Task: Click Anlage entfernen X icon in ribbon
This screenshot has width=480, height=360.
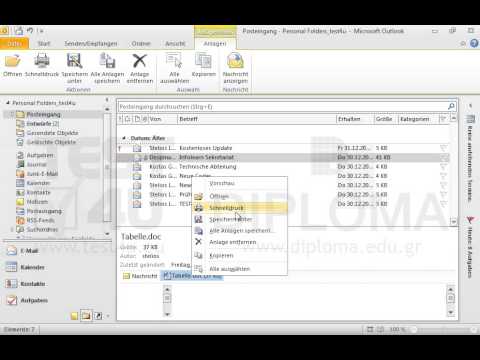Action: click(x=139, y=61)
